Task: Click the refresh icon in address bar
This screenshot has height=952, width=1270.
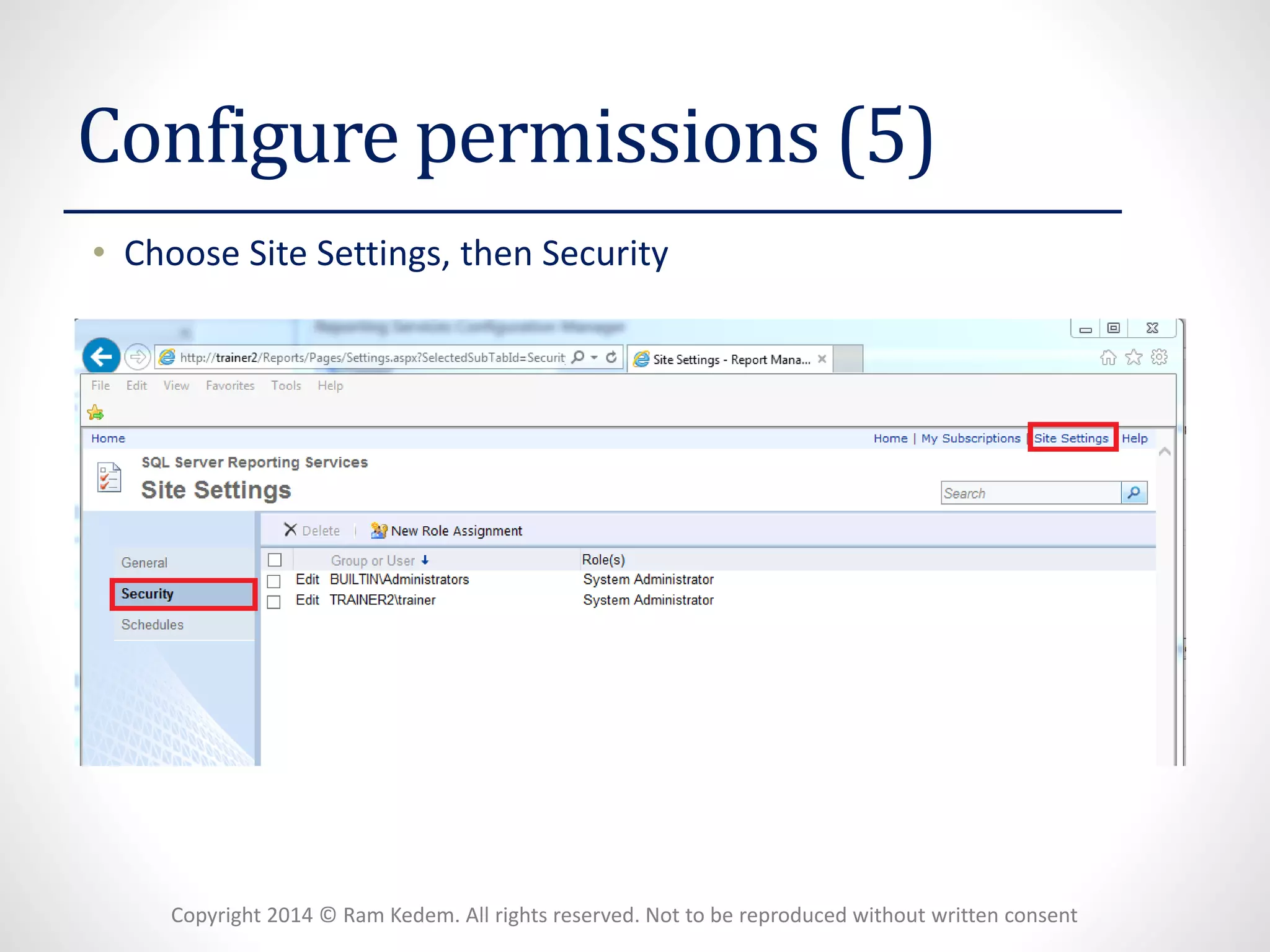Action: [611, 357]
